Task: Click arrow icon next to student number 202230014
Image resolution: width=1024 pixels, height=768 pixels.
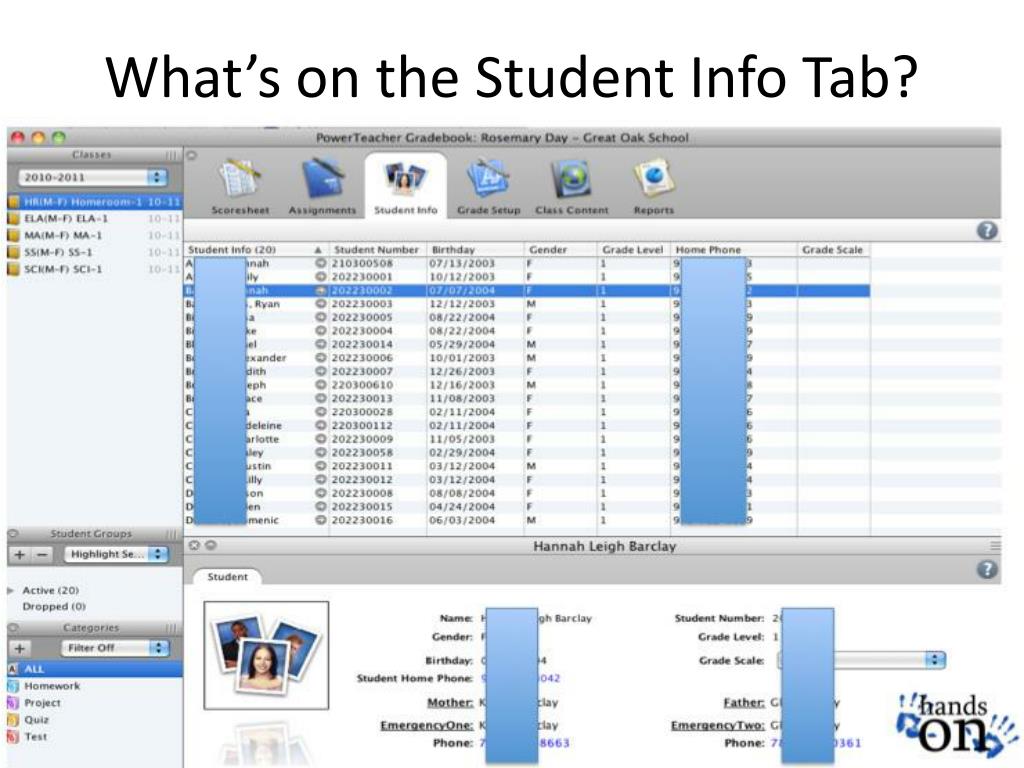Action: [x=321, y=344]
